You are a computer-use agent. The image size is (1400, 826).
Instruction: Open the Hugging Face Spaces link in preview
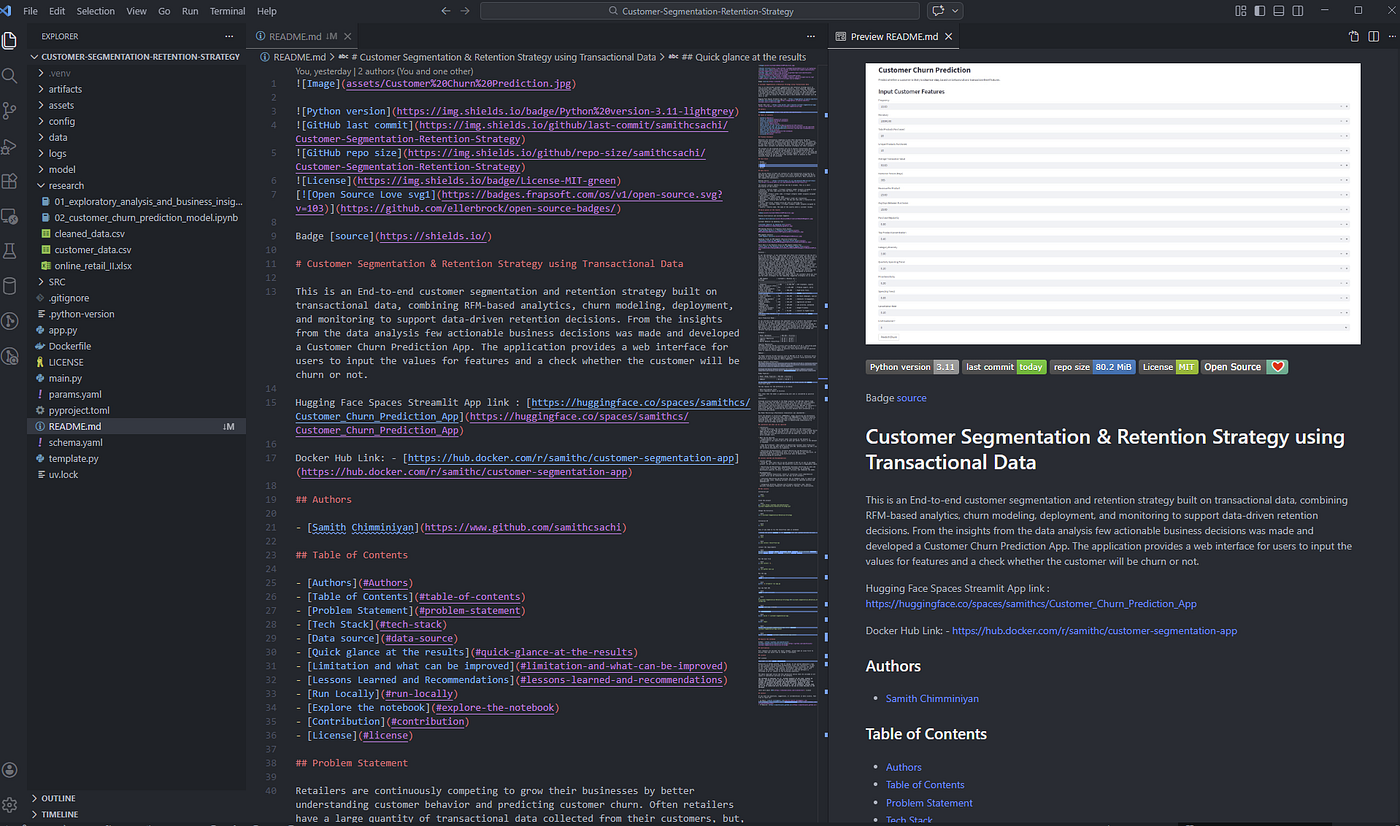(1031, 604)
